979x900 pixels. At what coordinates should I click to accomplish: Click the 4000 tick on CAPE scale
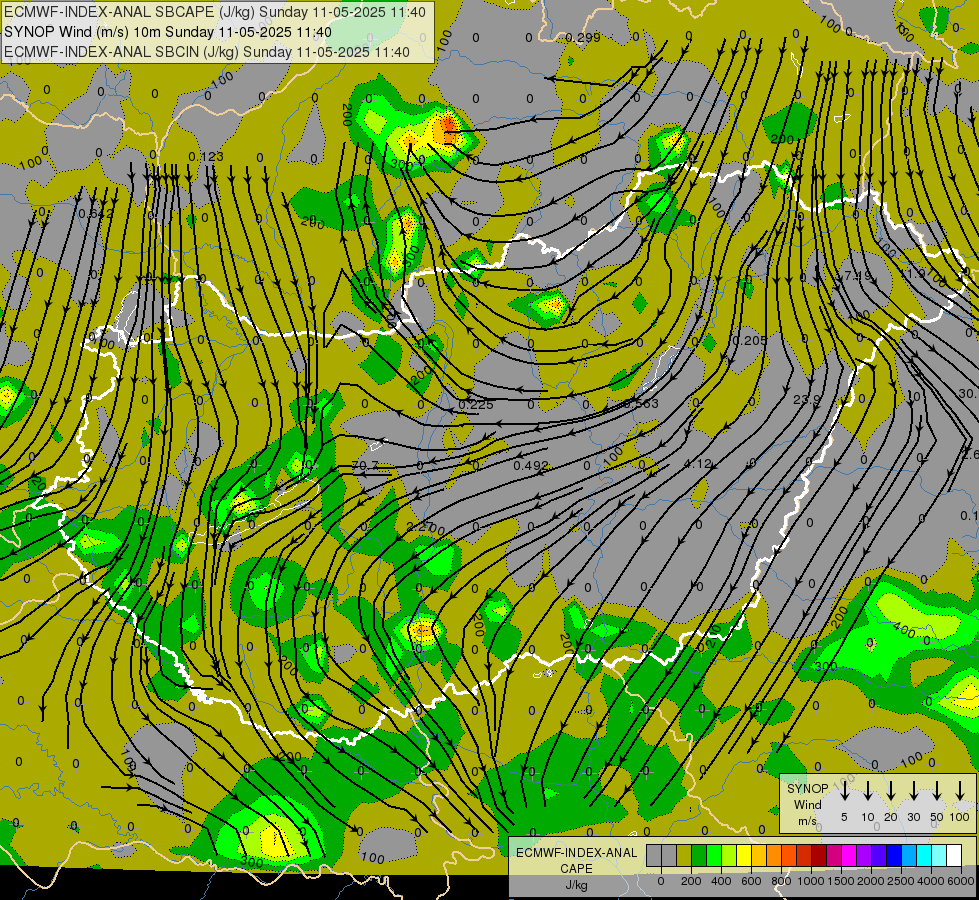pos(931,881)
